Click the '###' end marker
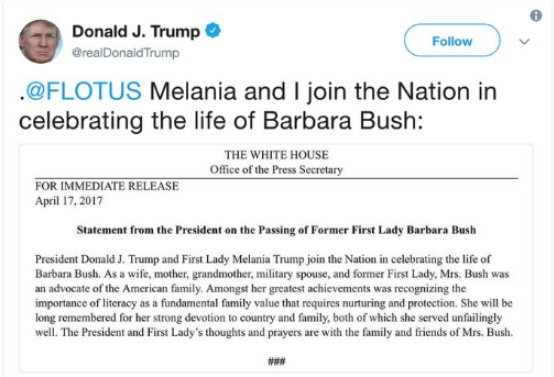Viewport: 554px width, 377px height. click(277, 361)
